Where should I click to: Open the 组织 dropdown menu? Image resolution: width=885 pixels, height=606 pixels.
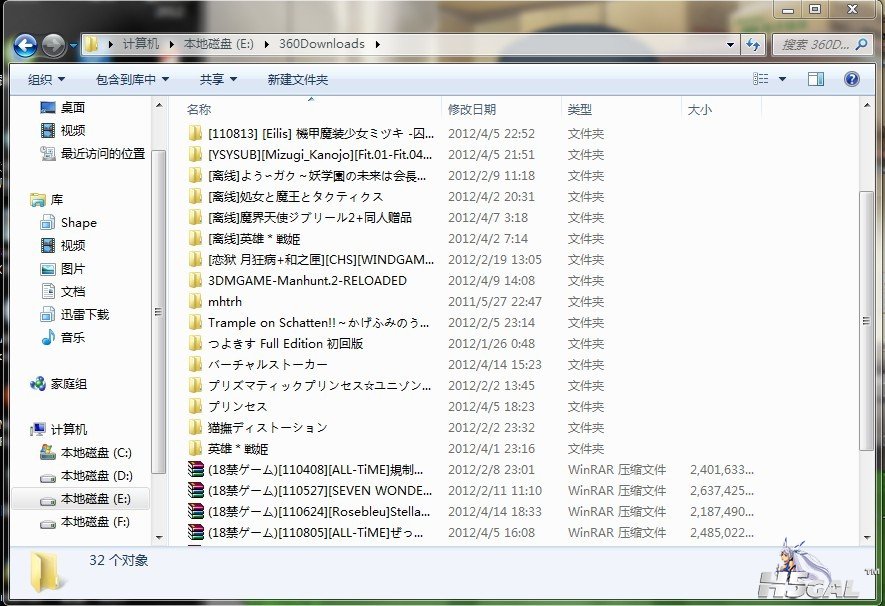[46, 79]
